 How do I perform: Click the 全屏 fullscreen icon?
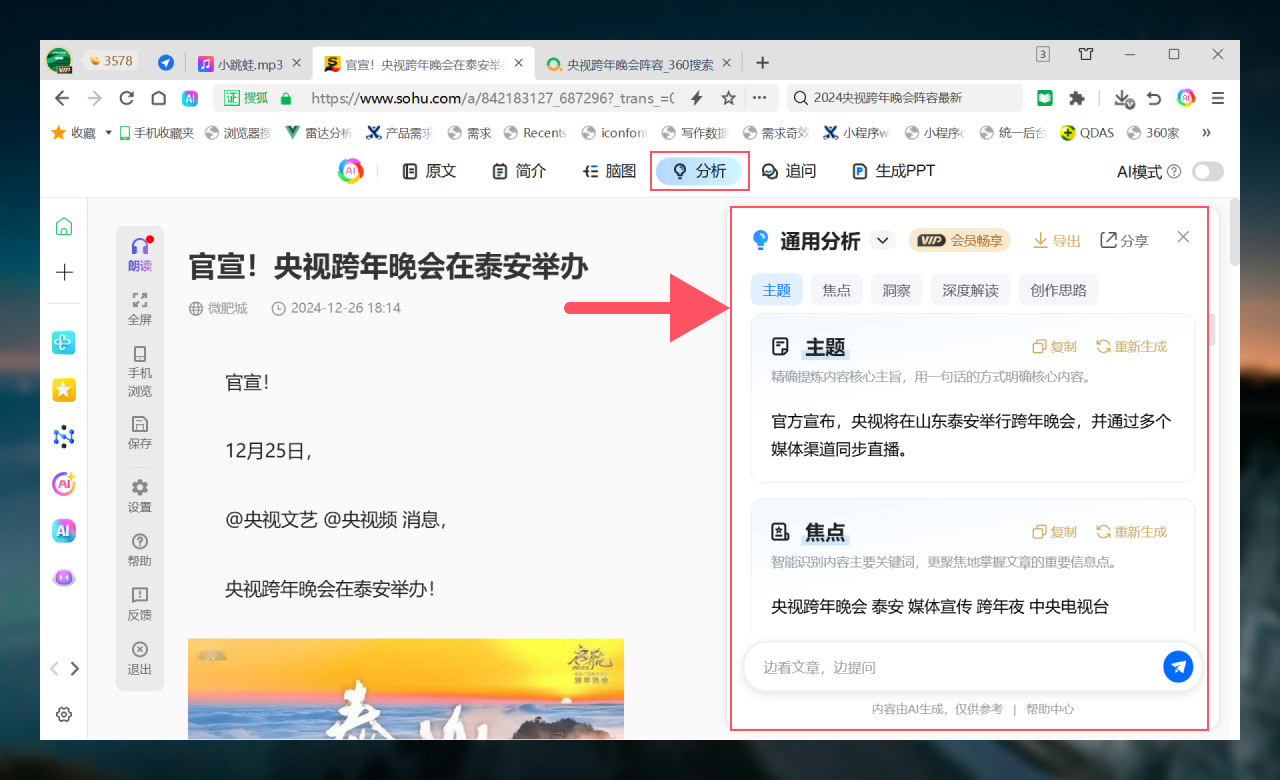tap(140, 300)
